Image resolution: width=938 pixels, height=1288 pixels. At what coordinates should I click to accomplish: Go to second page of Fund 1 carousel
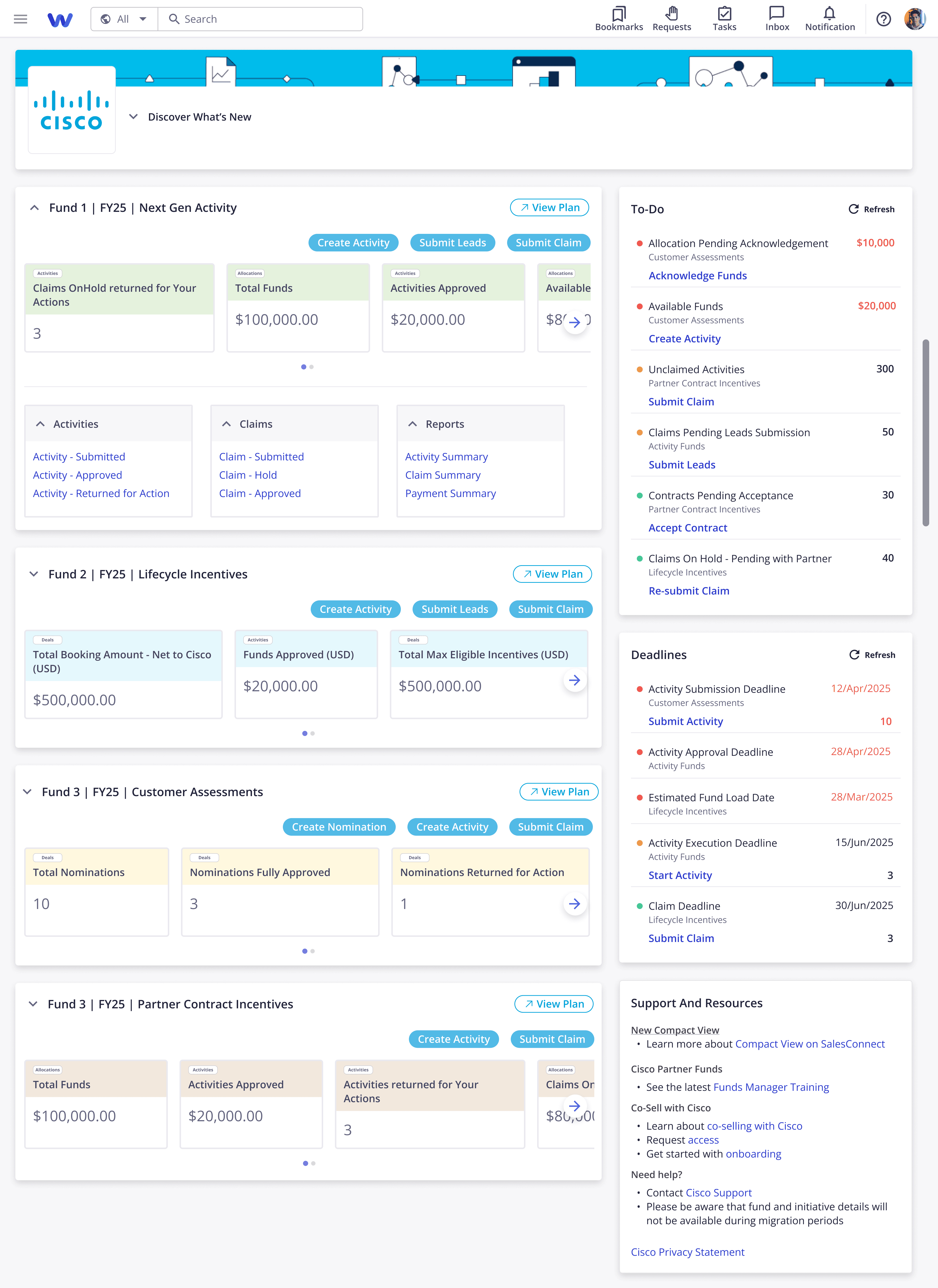click(x=312, y=367)
